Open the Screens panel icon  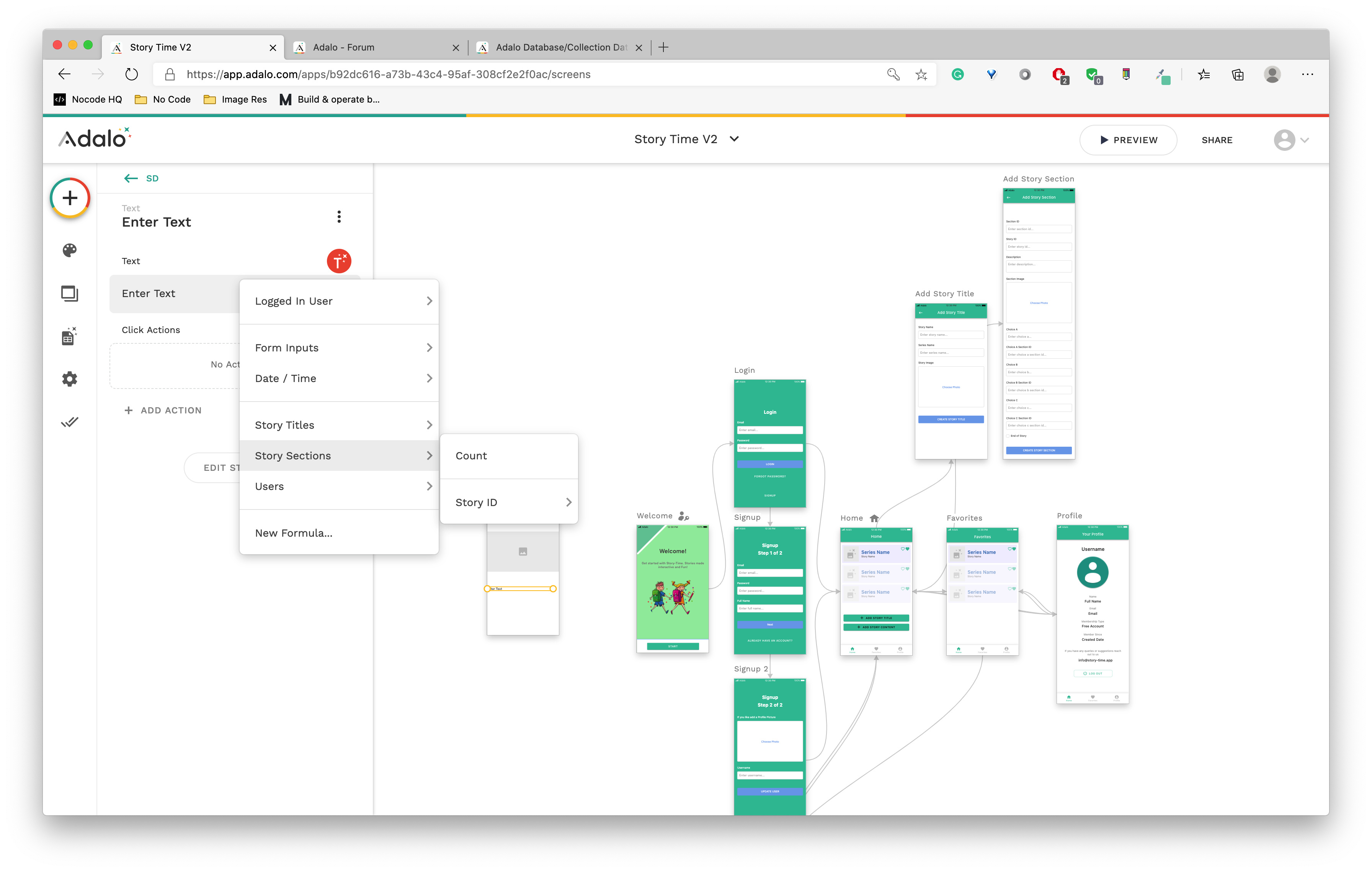coord(69,293)
